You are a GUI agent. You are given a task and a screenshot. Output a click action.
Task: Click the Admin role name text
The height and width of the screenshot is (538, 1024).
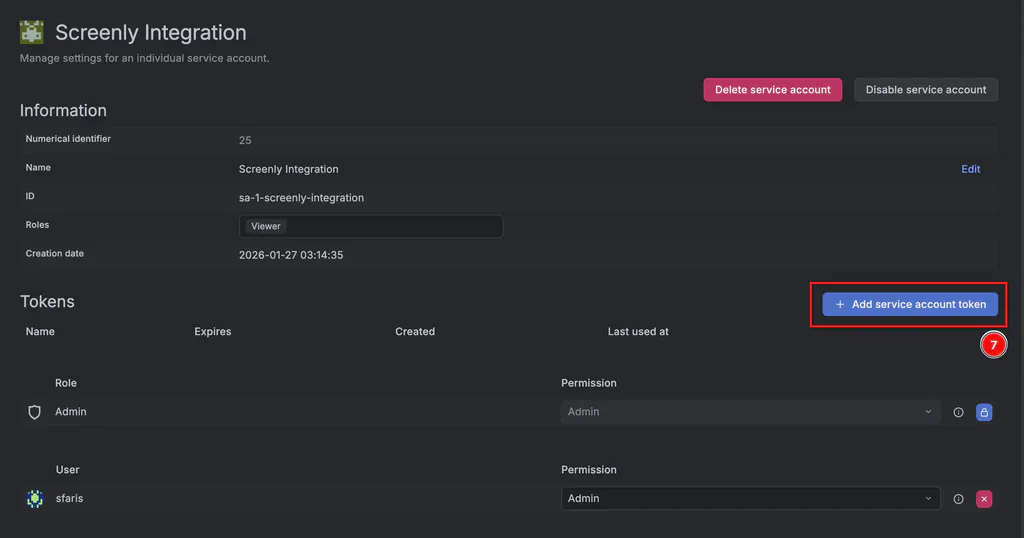(71, 411)
